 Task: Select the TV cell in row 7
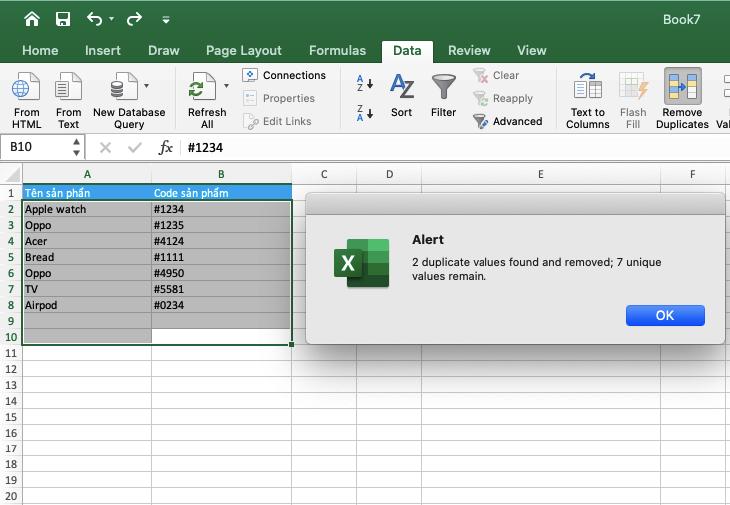pos(87,289)
